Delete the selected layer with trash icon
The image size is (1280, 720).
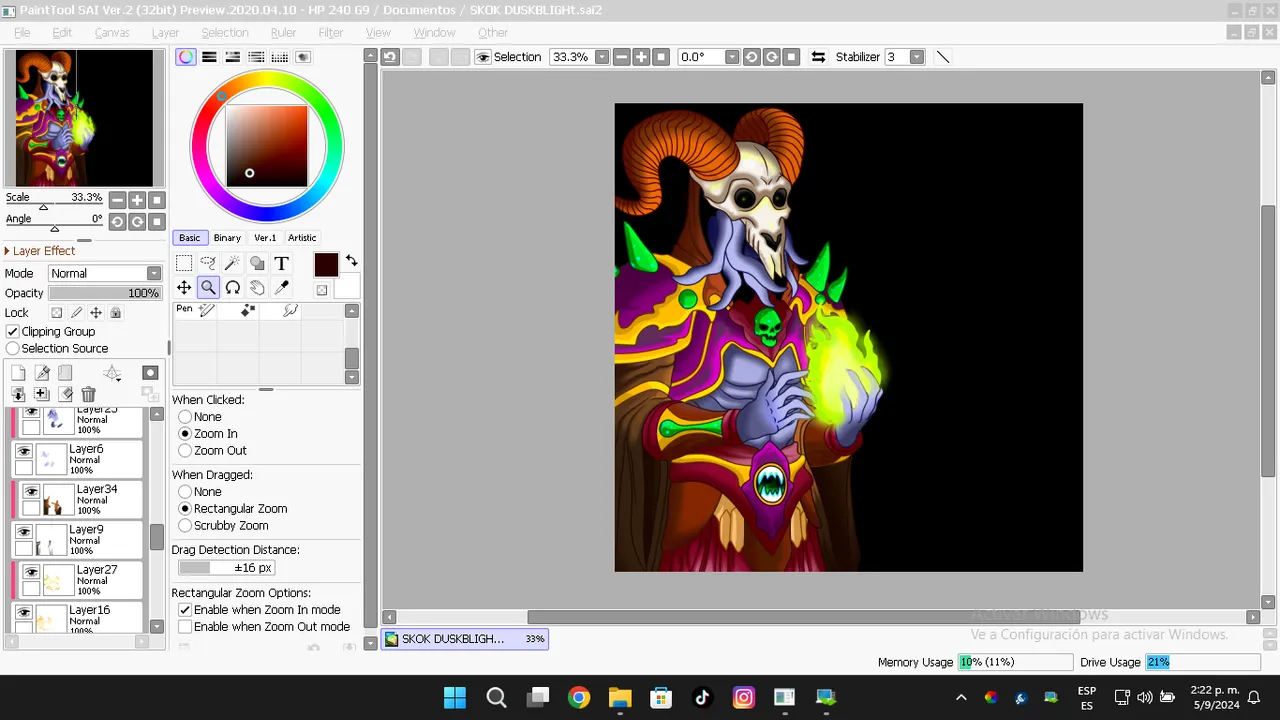[x=89, y=395]
